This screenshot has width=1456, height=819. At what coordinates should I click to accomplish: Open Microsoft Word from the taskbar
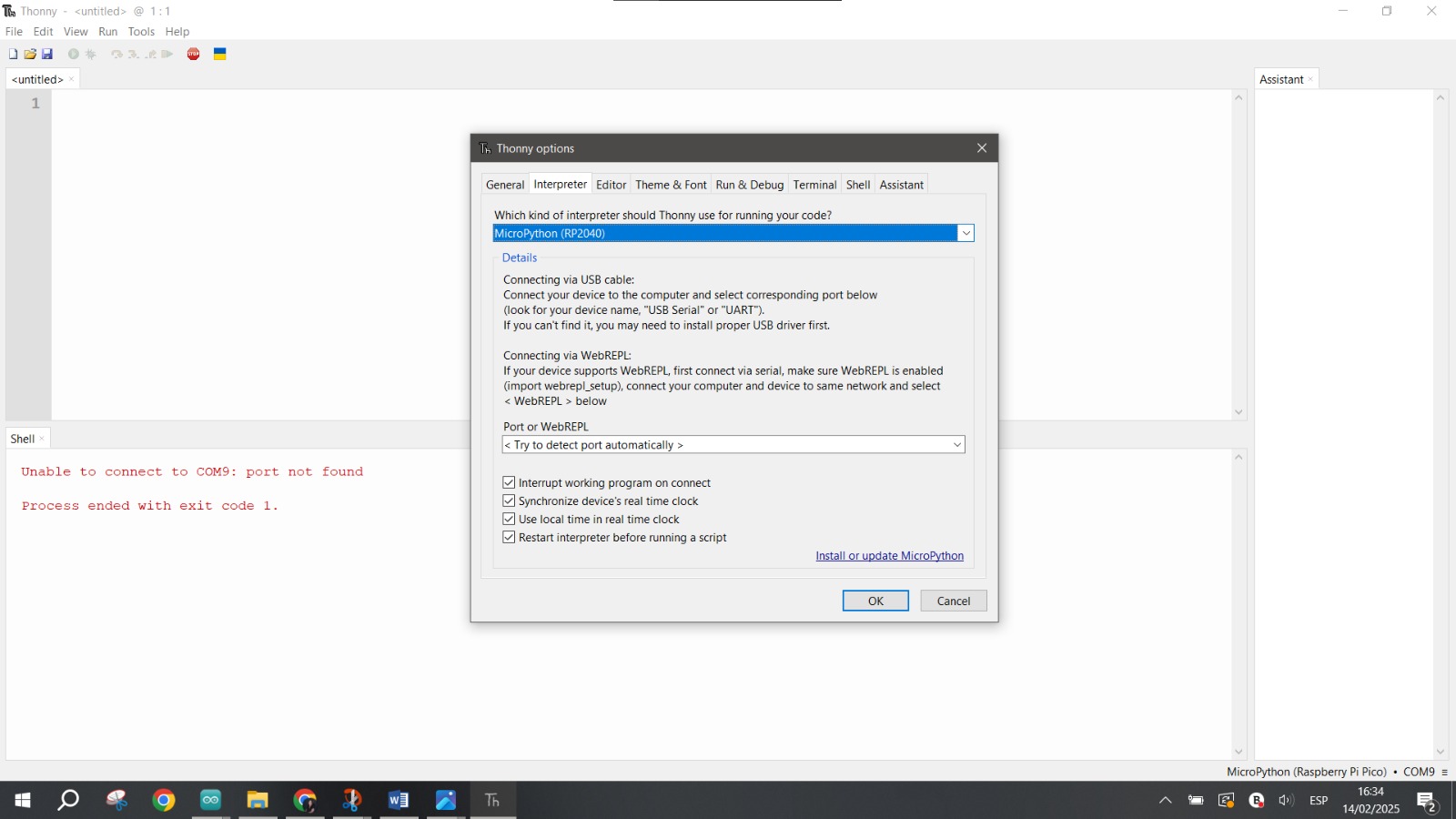tap(399, 800)
